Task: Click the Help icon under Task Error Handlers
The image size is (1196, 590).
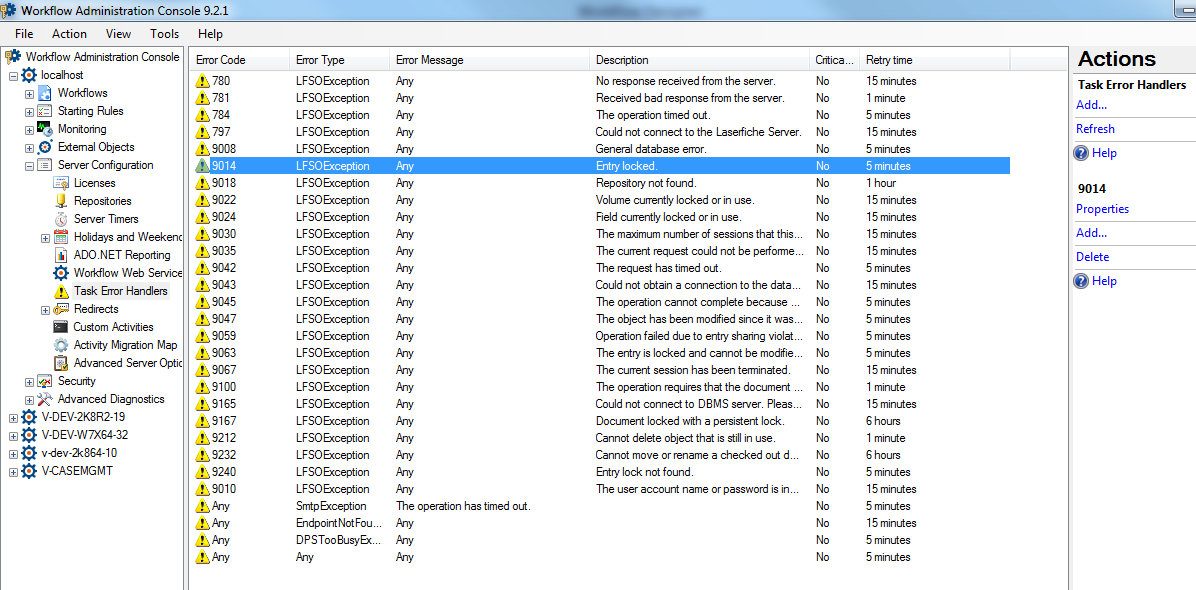Action: (x=1081, y=153)
